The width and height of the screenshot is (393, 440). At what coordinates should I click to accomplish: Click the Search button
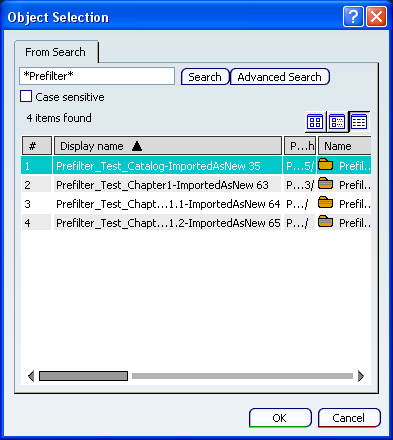click(205, 77)
